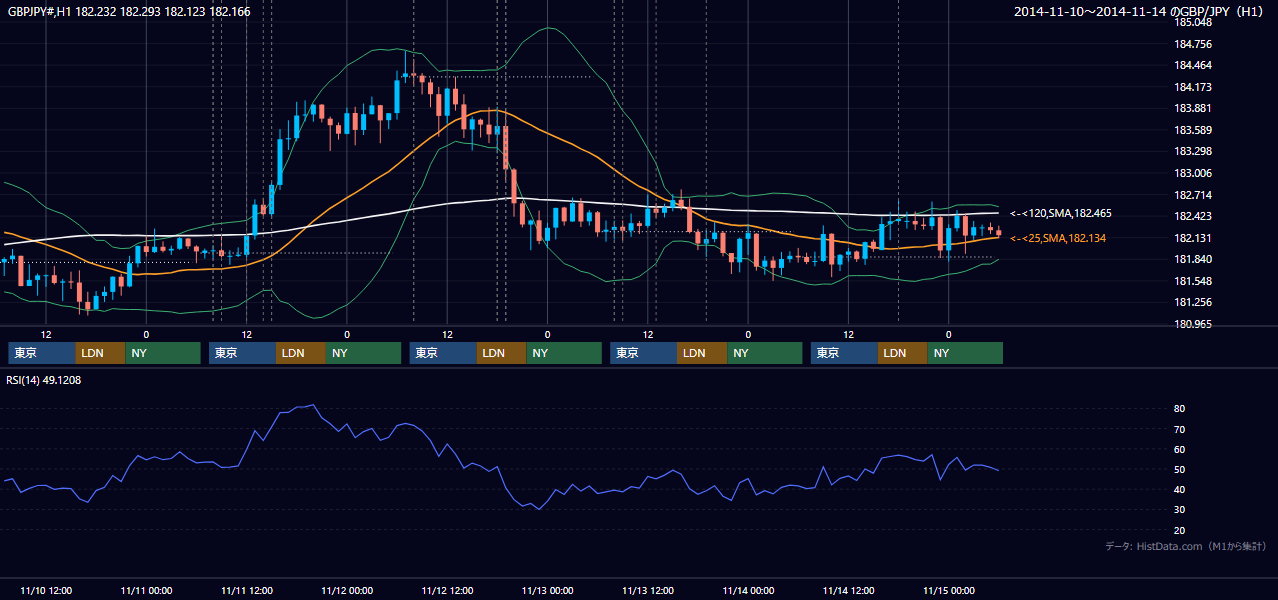Click the 11/12 12:00 date label

(447, 590)
